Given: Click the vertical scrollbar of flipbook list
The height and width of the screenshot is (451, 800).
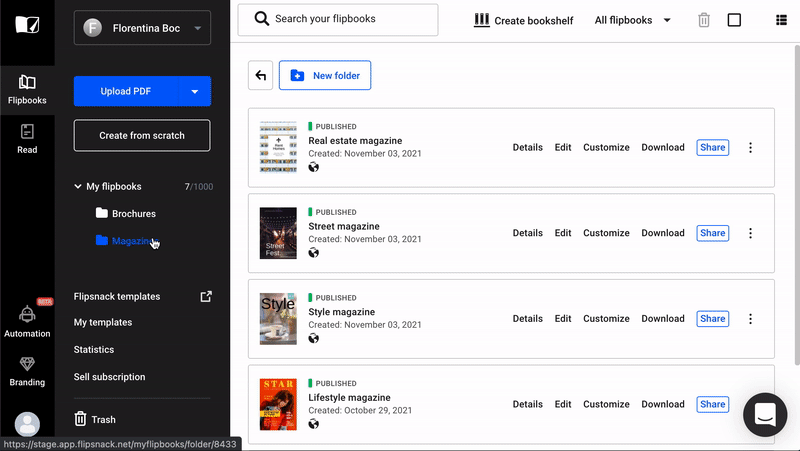Looking at the screenshot, I should 797,204.
